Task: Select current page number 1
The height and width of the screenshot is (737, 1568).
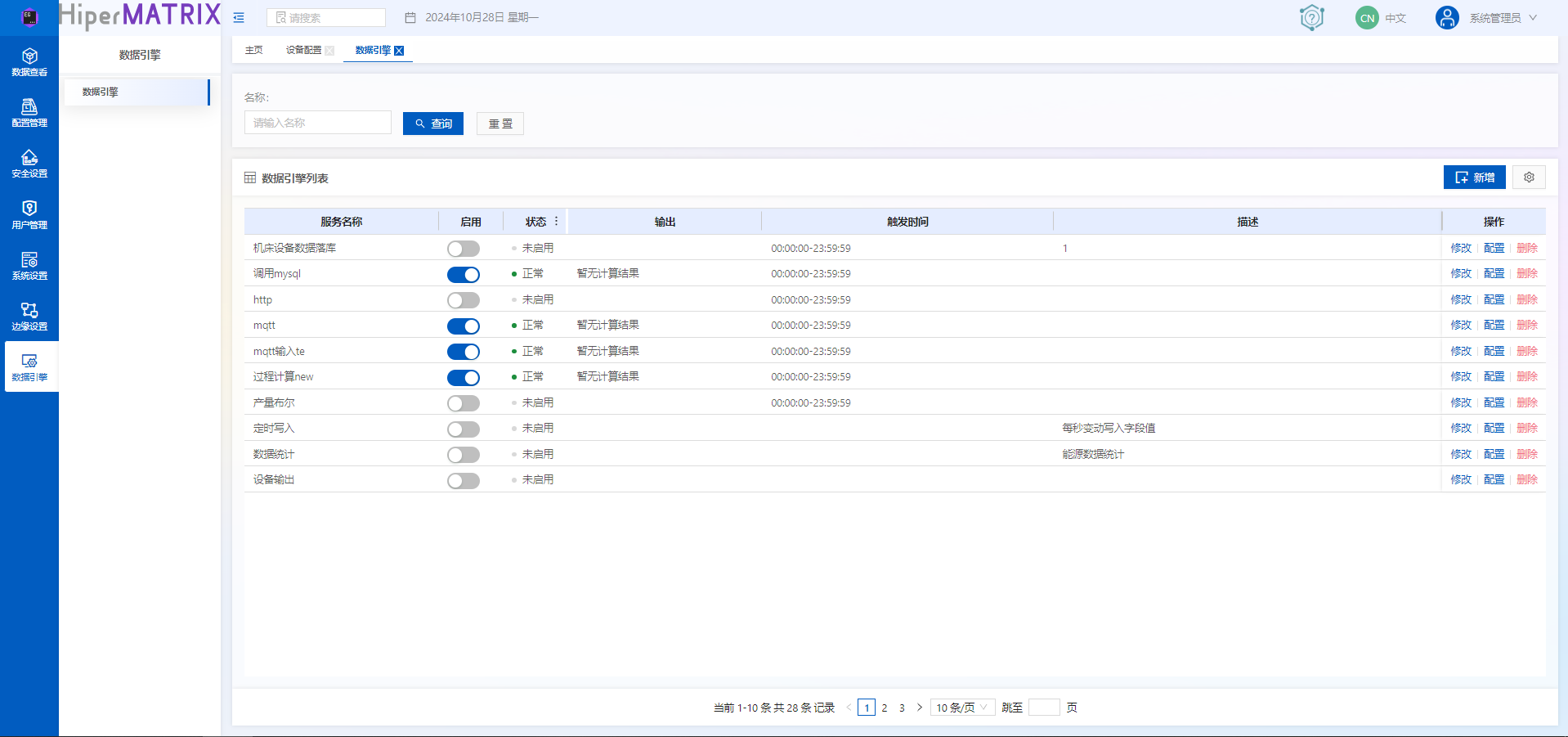Action: point(867,708)
